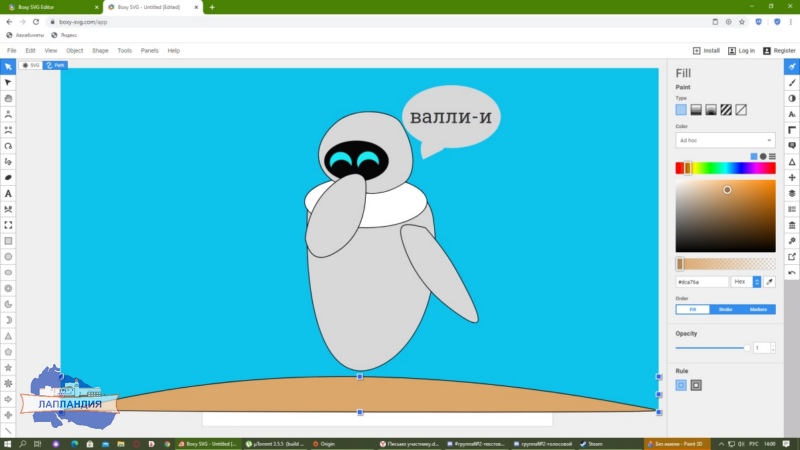Click the Install button
The height and width of the screenshot is (450, 800).
click(x=706, y=51)
